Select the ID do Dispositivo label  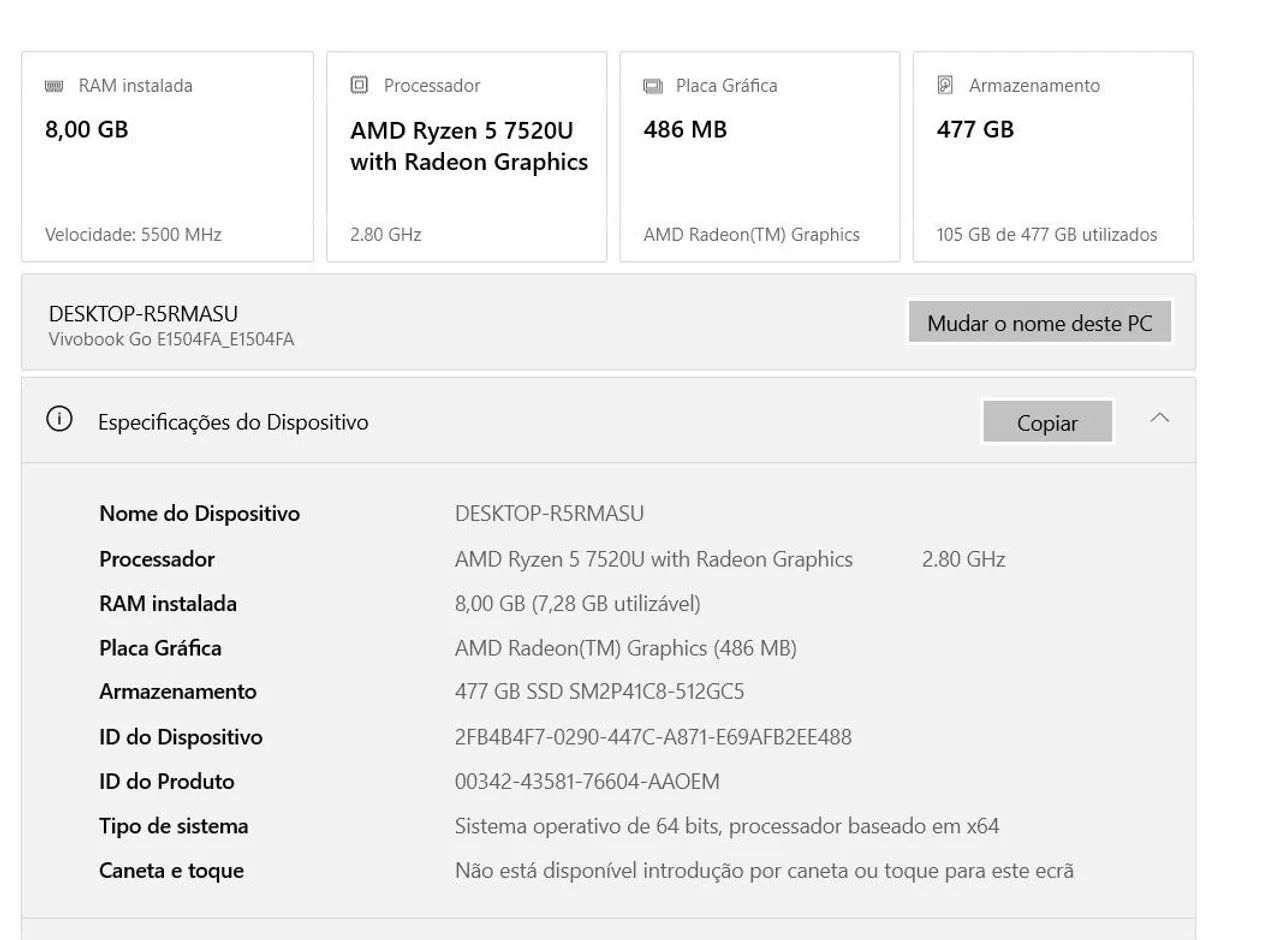(x=180, y=738)
